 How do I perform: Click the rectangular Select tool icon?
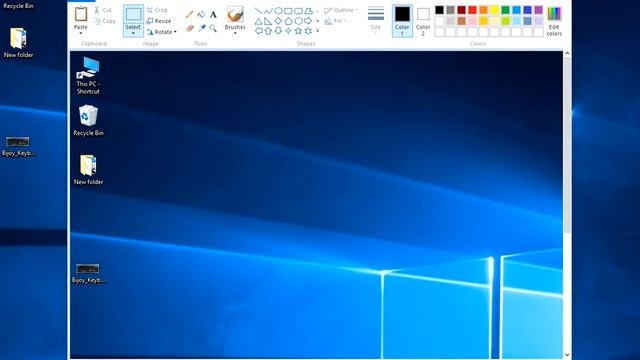[x=133, y=14]
